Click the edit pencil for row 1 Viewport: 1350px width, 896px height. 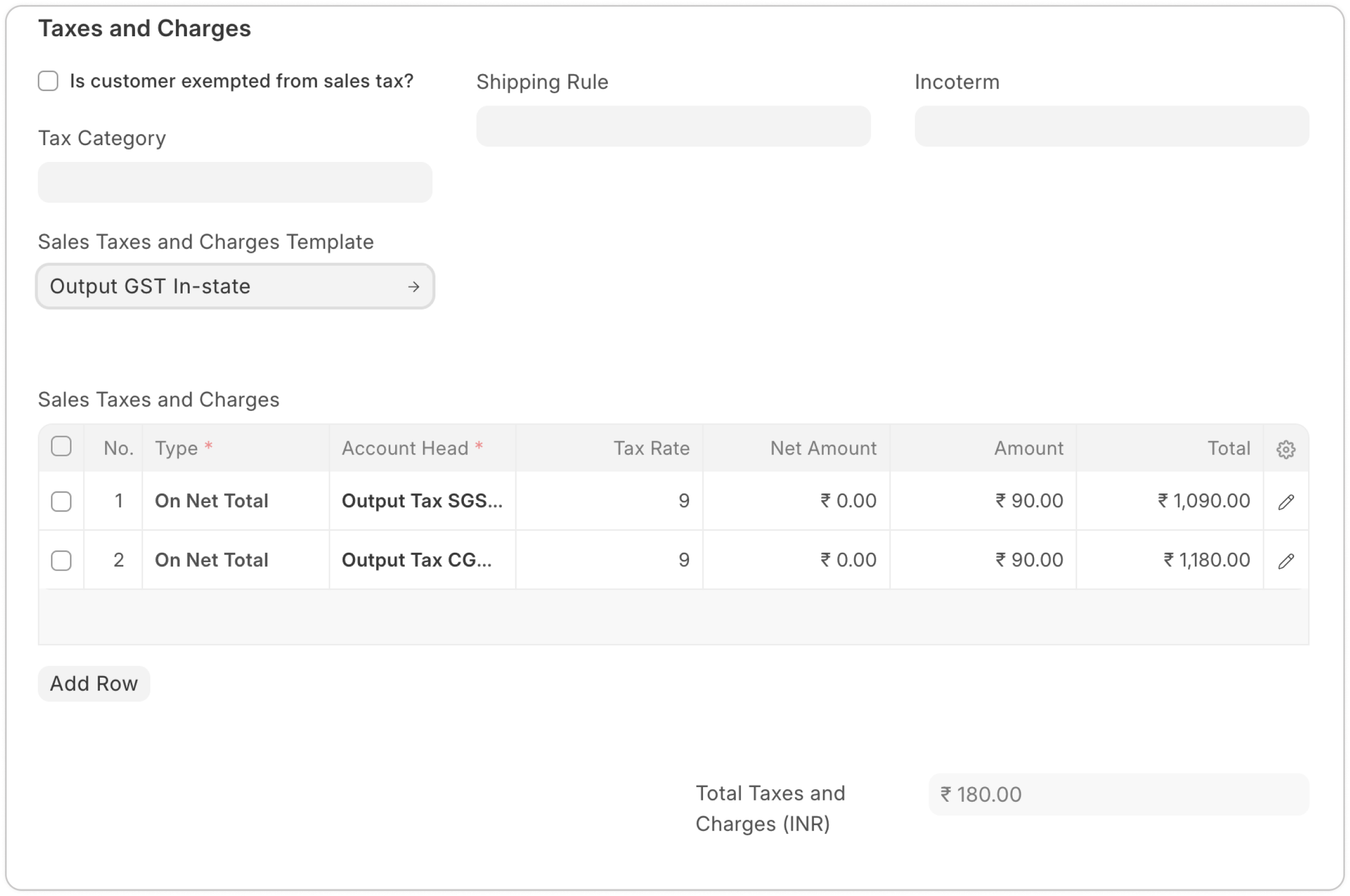pyautogui.click(x=1285, y=502)
